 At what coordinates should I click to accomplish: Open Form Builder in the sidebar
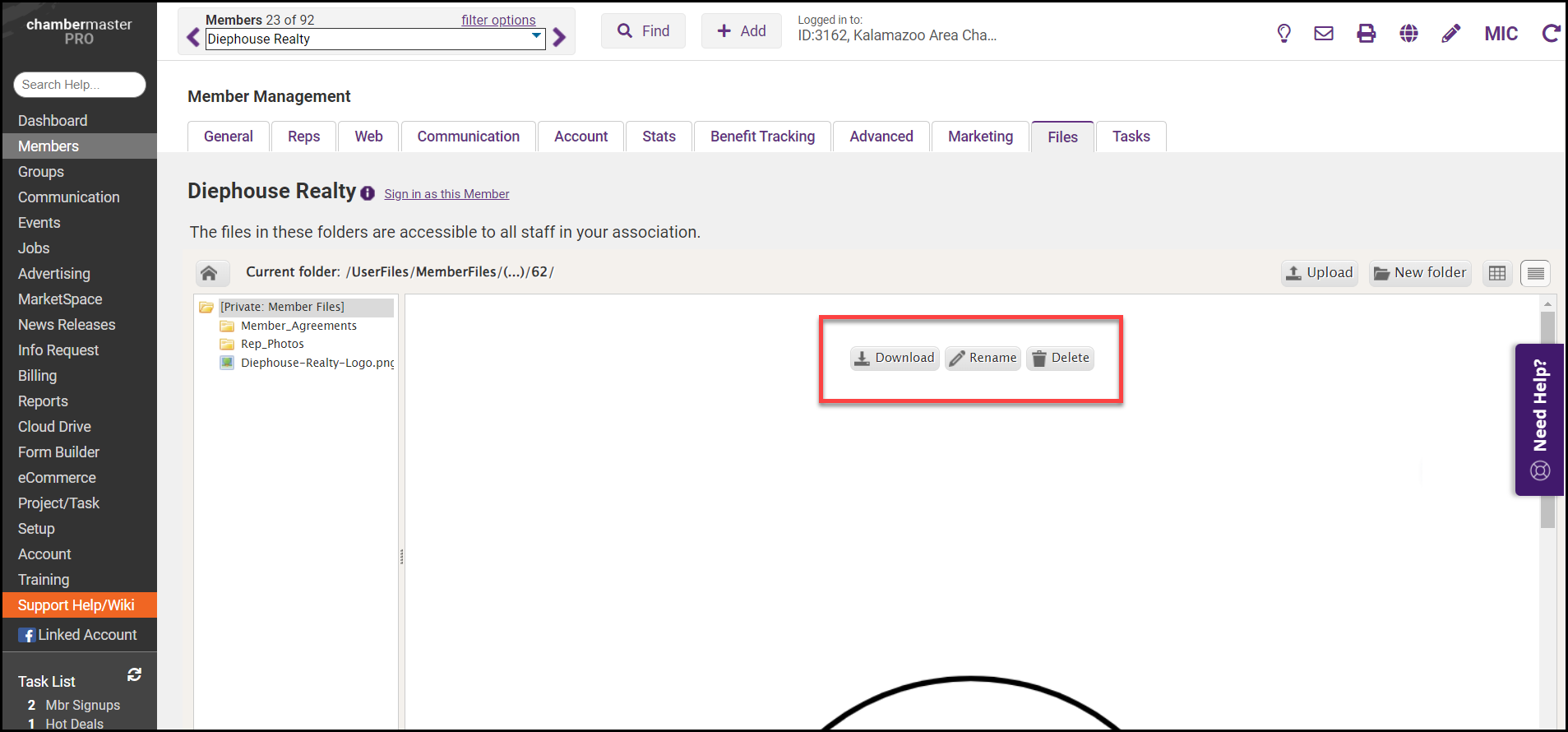coord(80,452)
